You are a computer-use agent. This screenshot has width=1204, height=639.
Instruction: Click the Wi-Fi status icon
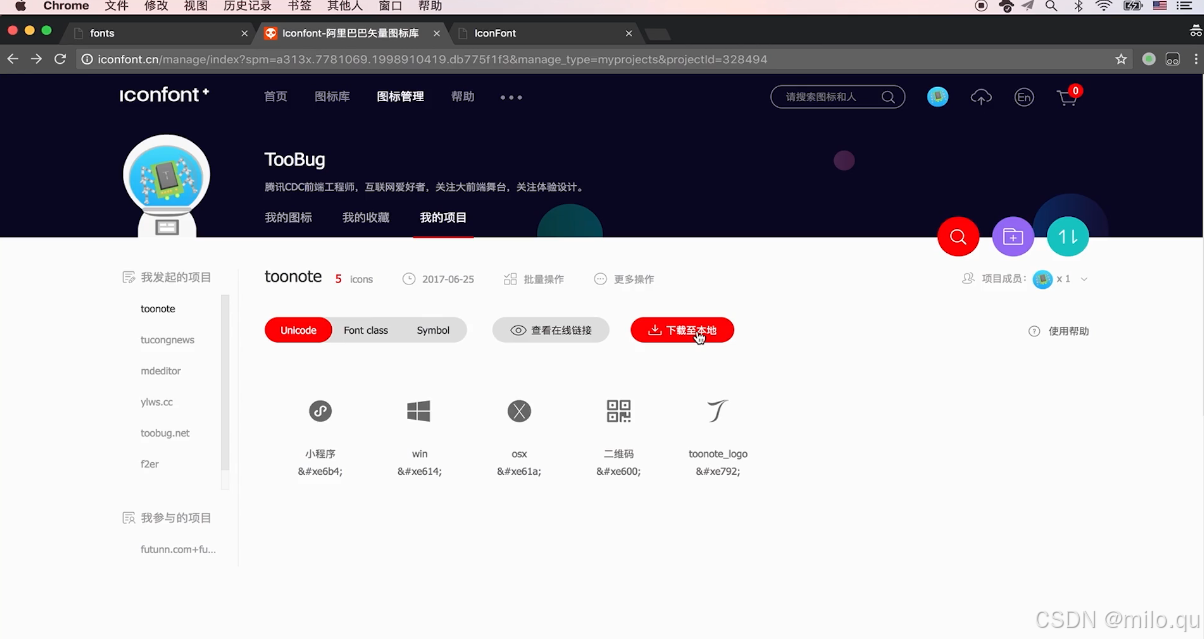click(1104, 6)
